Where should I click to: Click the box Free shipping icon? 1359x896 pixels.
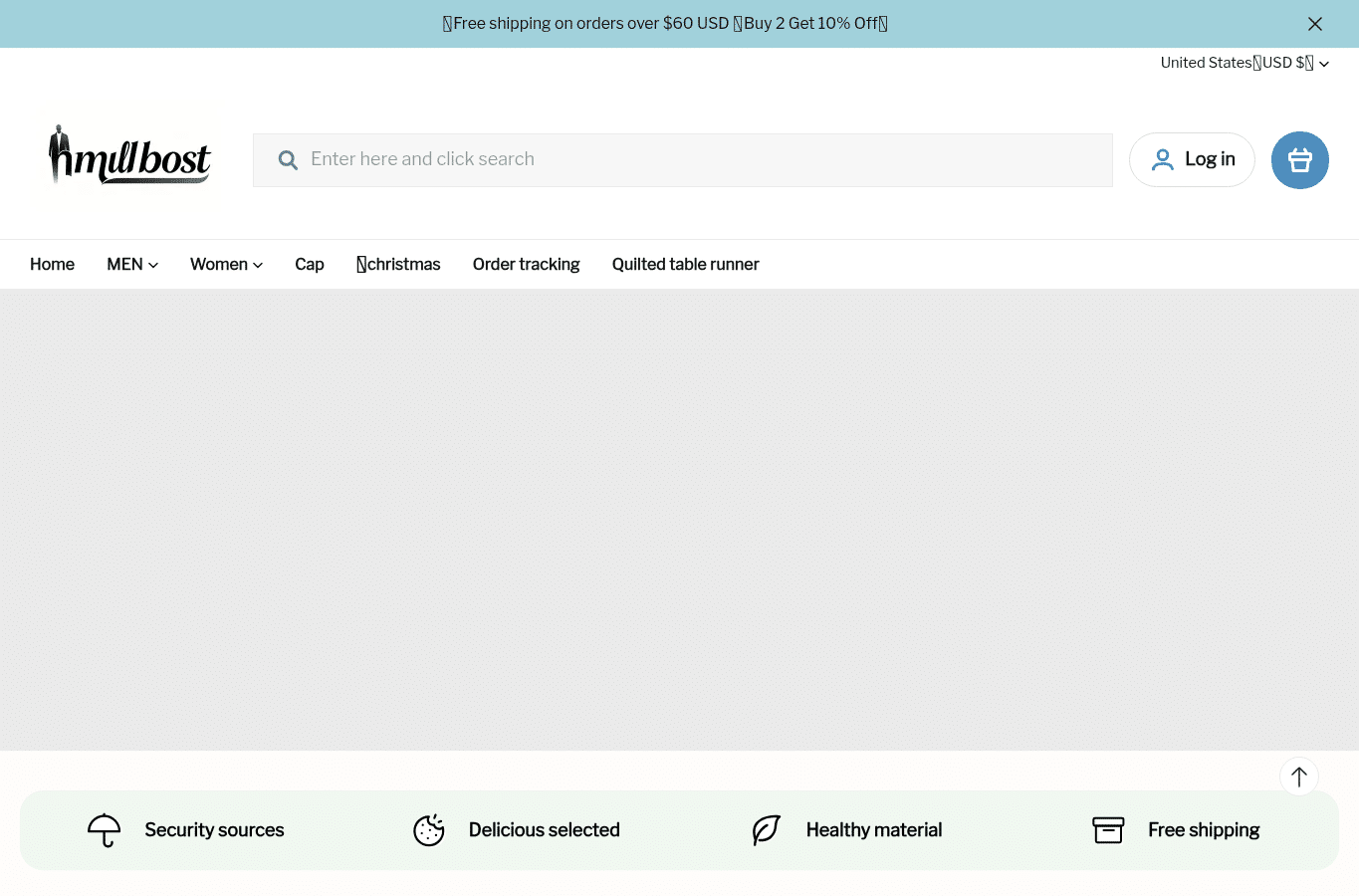pyautogui.click(x=1108, y=830)
